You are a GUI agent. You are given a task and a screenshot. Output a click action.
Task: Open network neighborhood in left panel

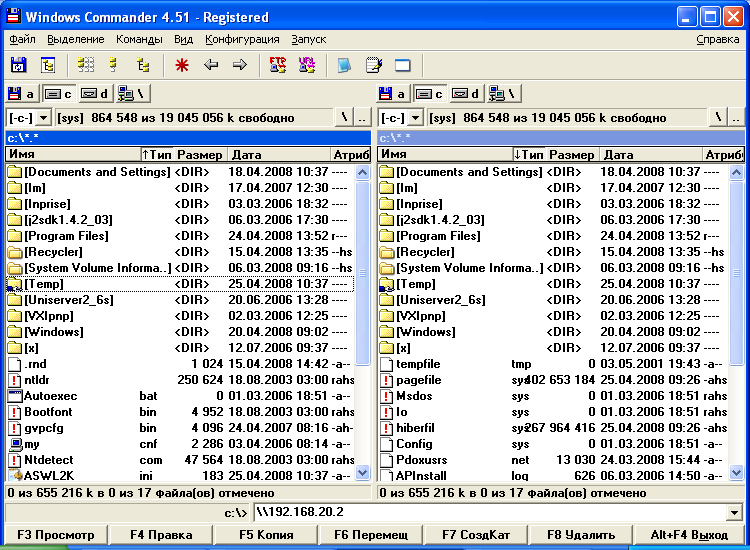tap(132, 94)
